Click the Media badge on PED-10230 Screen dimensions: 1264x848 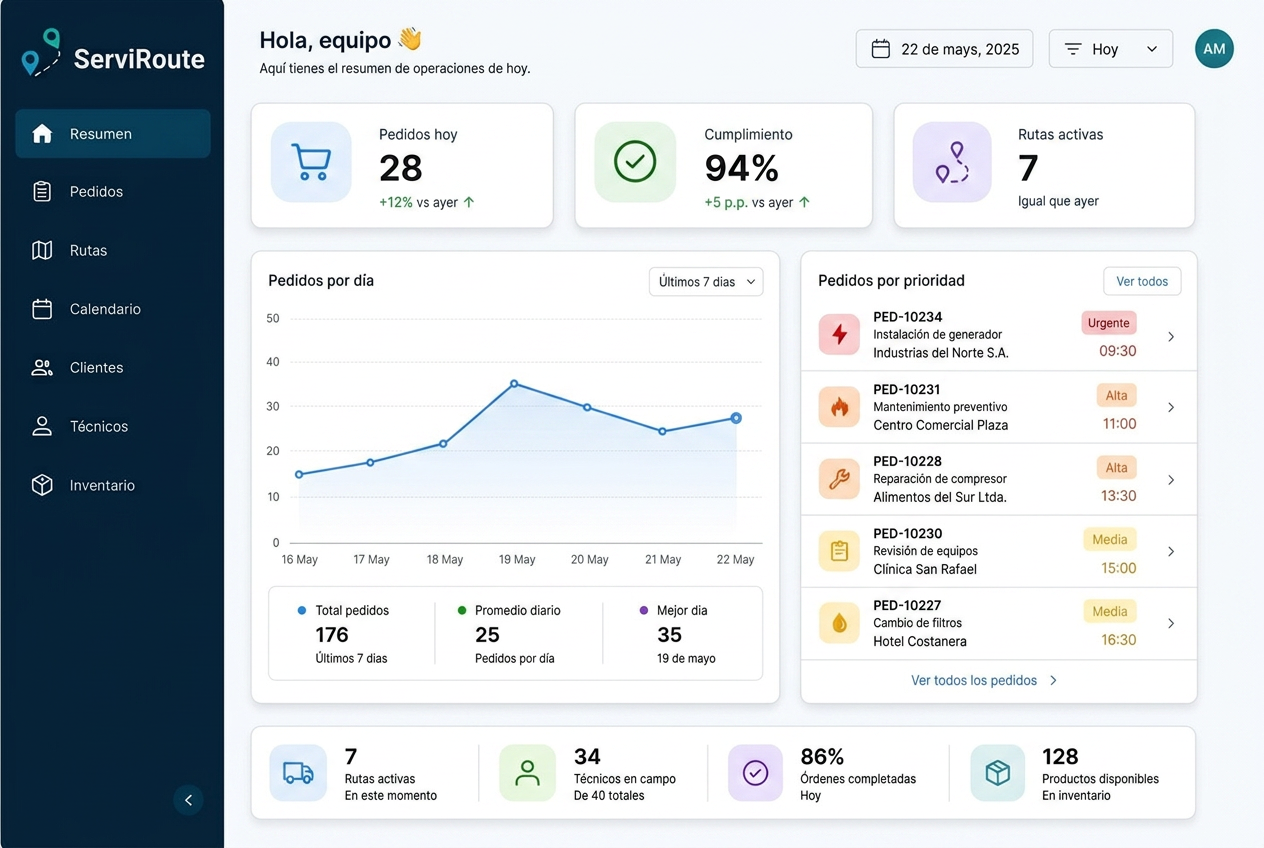[x=1110, y=539]
